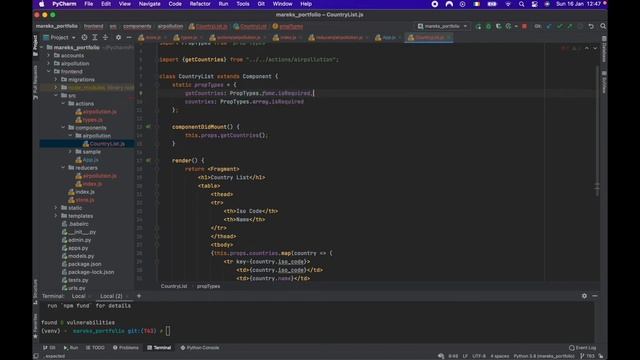Image resolution: width=640 pixels, height=360 pixels.
Task: Collapse the src folder
Action: point(56,96)
